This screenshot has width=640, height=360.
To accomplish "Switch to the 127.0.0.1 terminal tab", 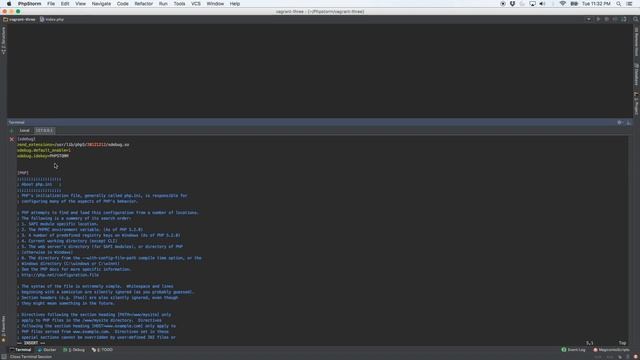I will point(44,131).
